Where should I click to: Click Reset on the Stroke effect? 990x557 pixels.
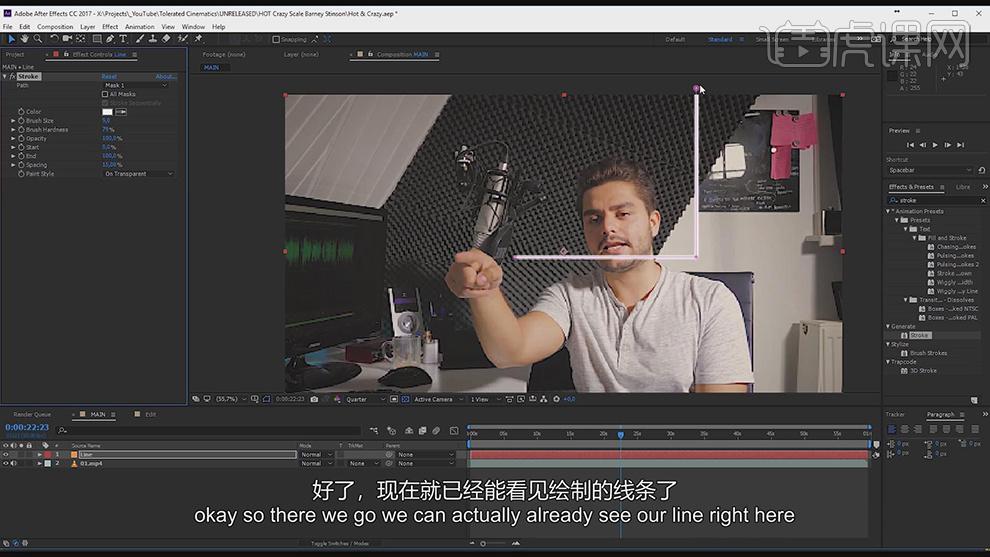pos(109,76)
